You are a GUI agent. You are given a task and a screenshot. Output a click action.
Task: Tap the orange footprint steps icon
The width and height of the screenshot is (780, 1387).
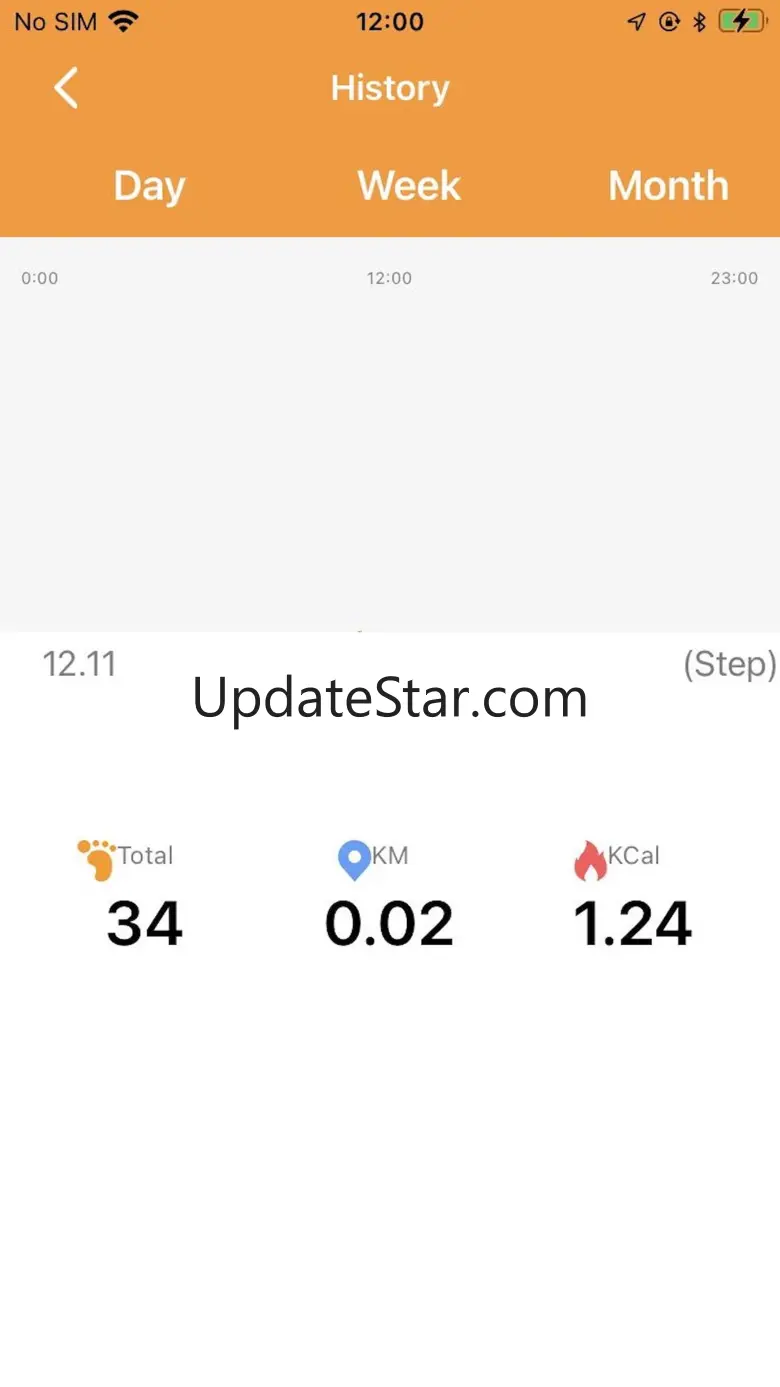coord(97,860)
